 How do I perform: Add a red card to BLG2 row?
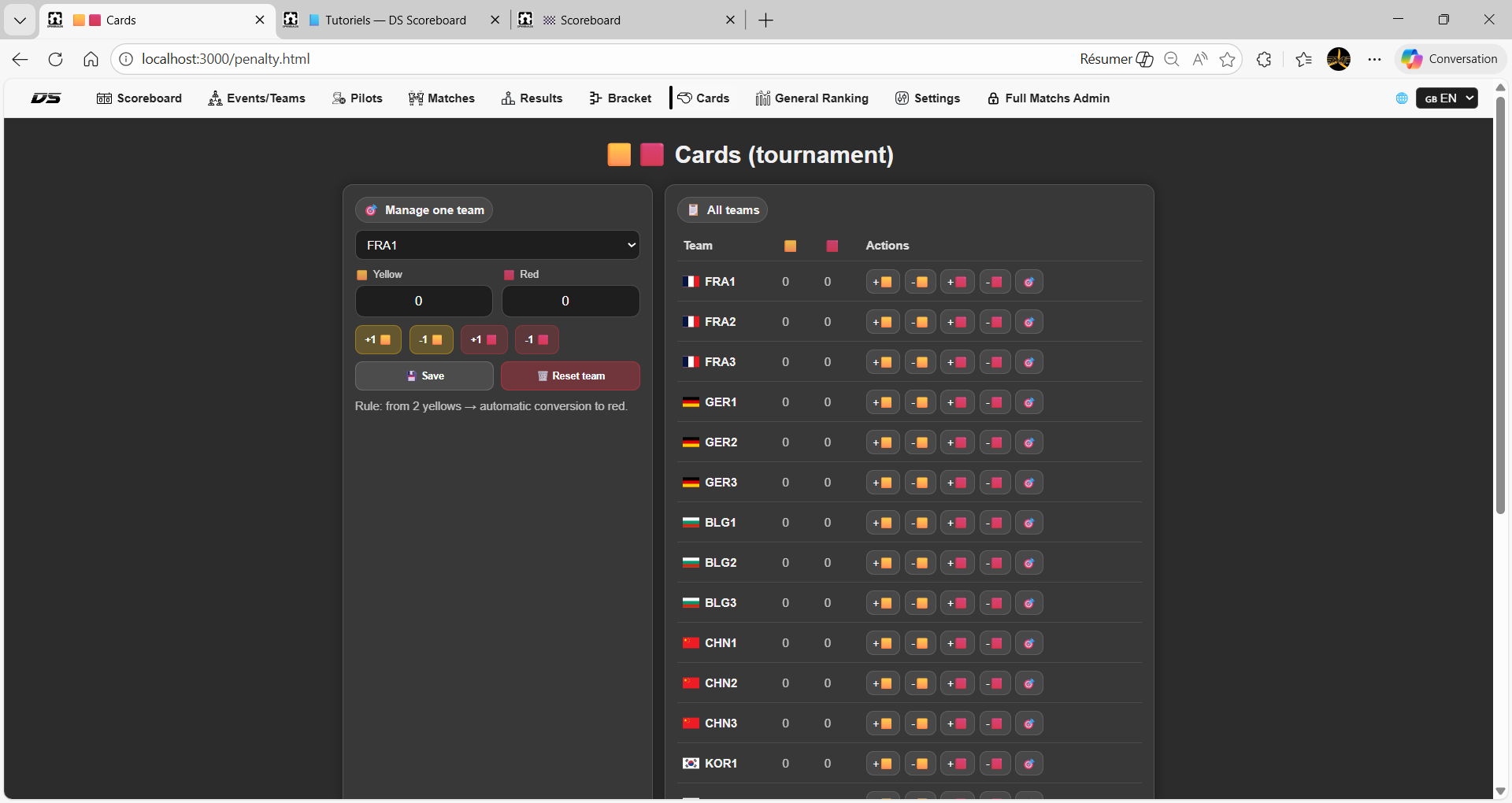957,563
